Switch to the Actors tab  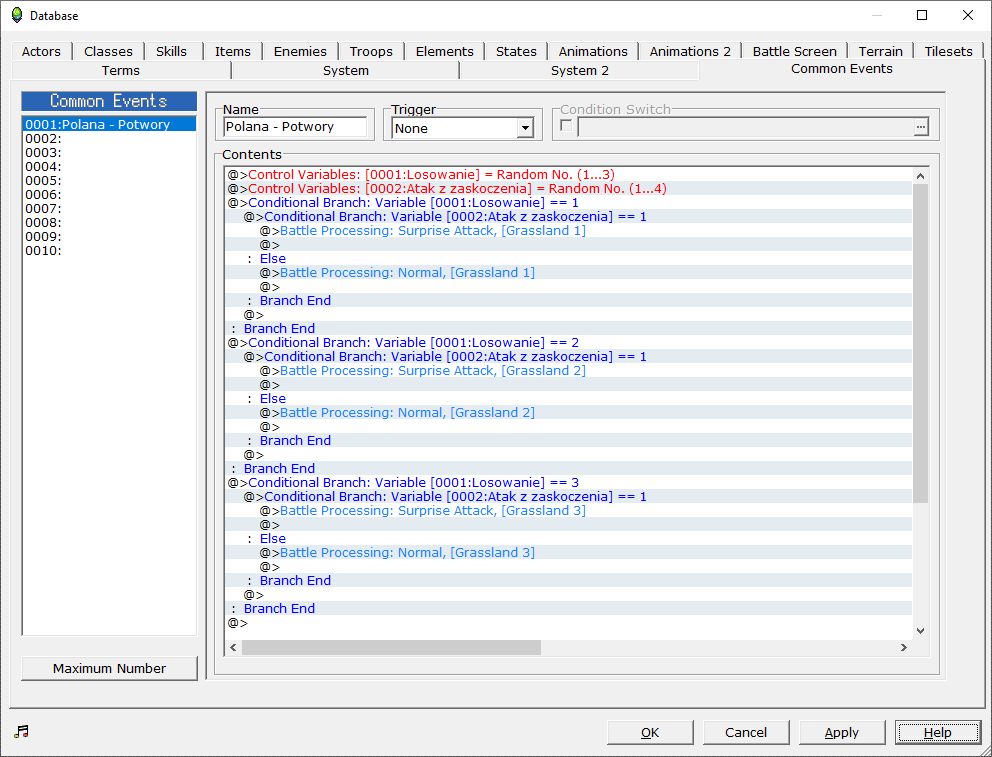pos(41,51)
